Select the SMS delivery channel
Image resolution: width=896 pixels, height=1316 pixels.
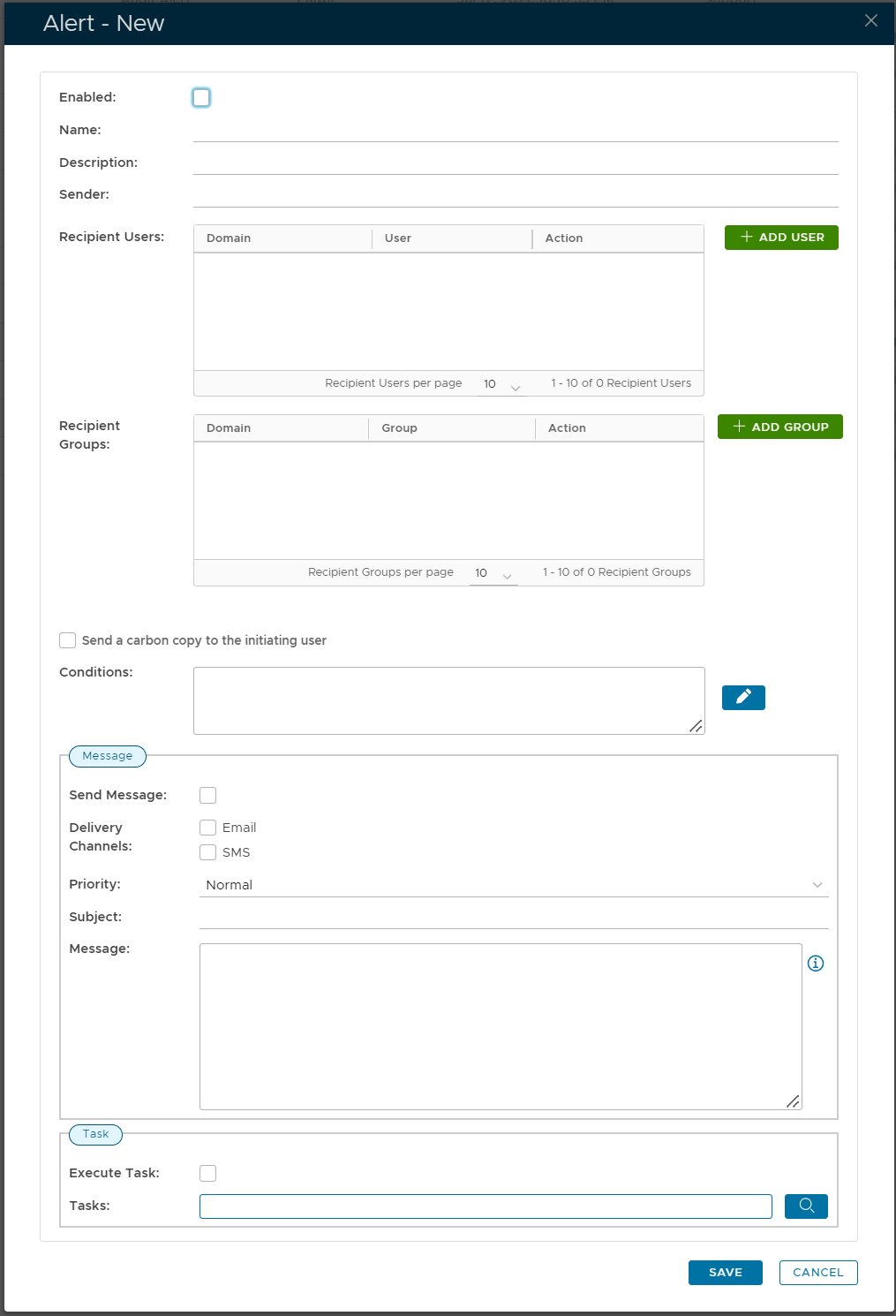(x=208, y=852)
